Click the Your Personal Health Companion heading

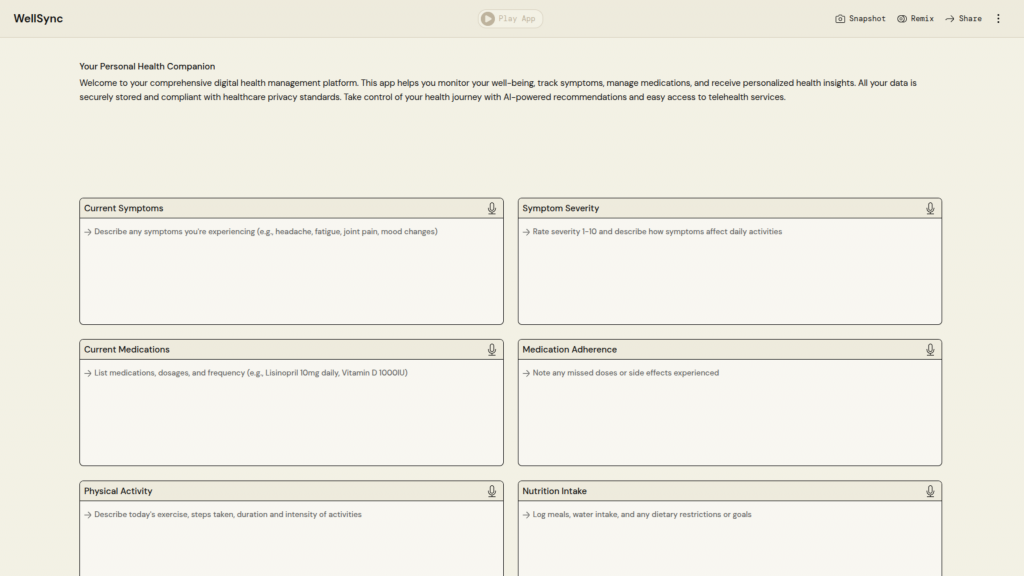click(x=147, y=67)
